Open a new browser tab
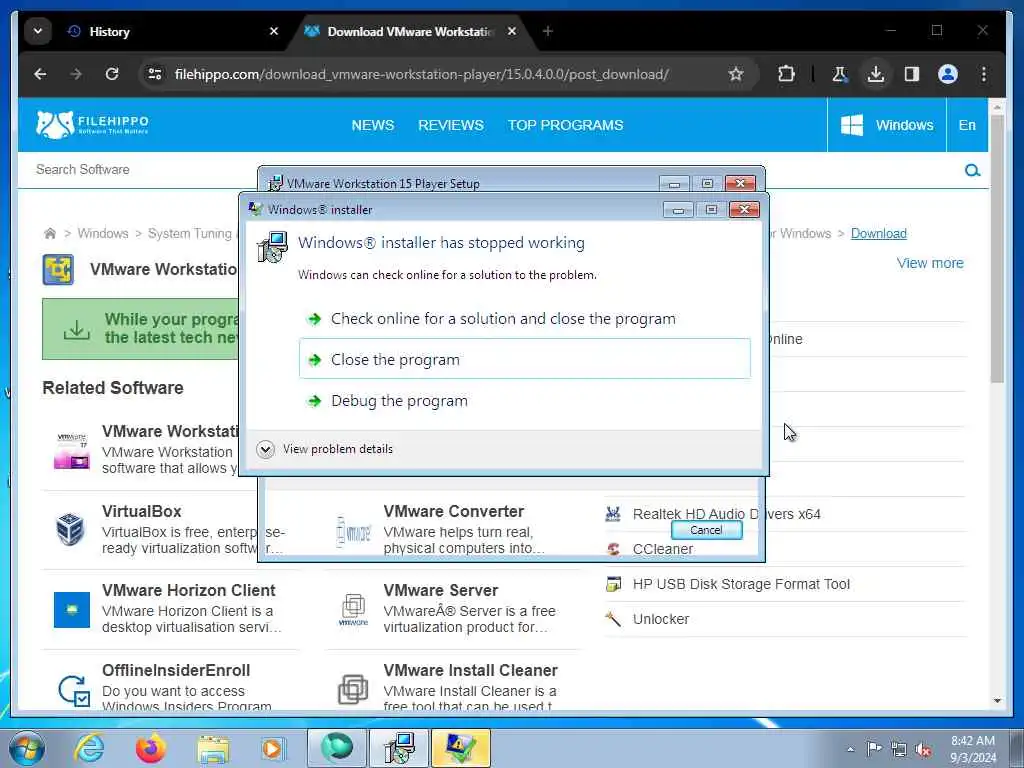Image resolution: width=1024 pixels, height=768 pixels. pyautogui.click(x=547, y=31)
